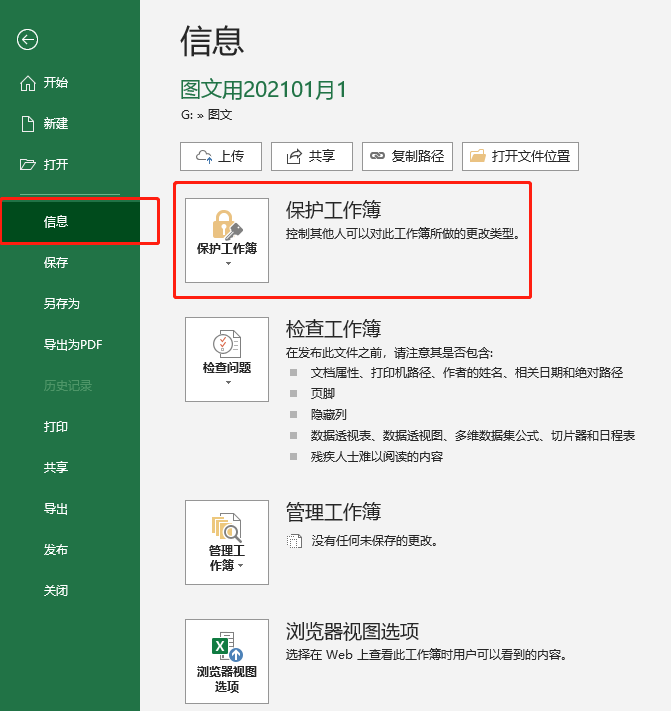Click the magnifier documents icon for 管理工作簿

pos(227,528)
